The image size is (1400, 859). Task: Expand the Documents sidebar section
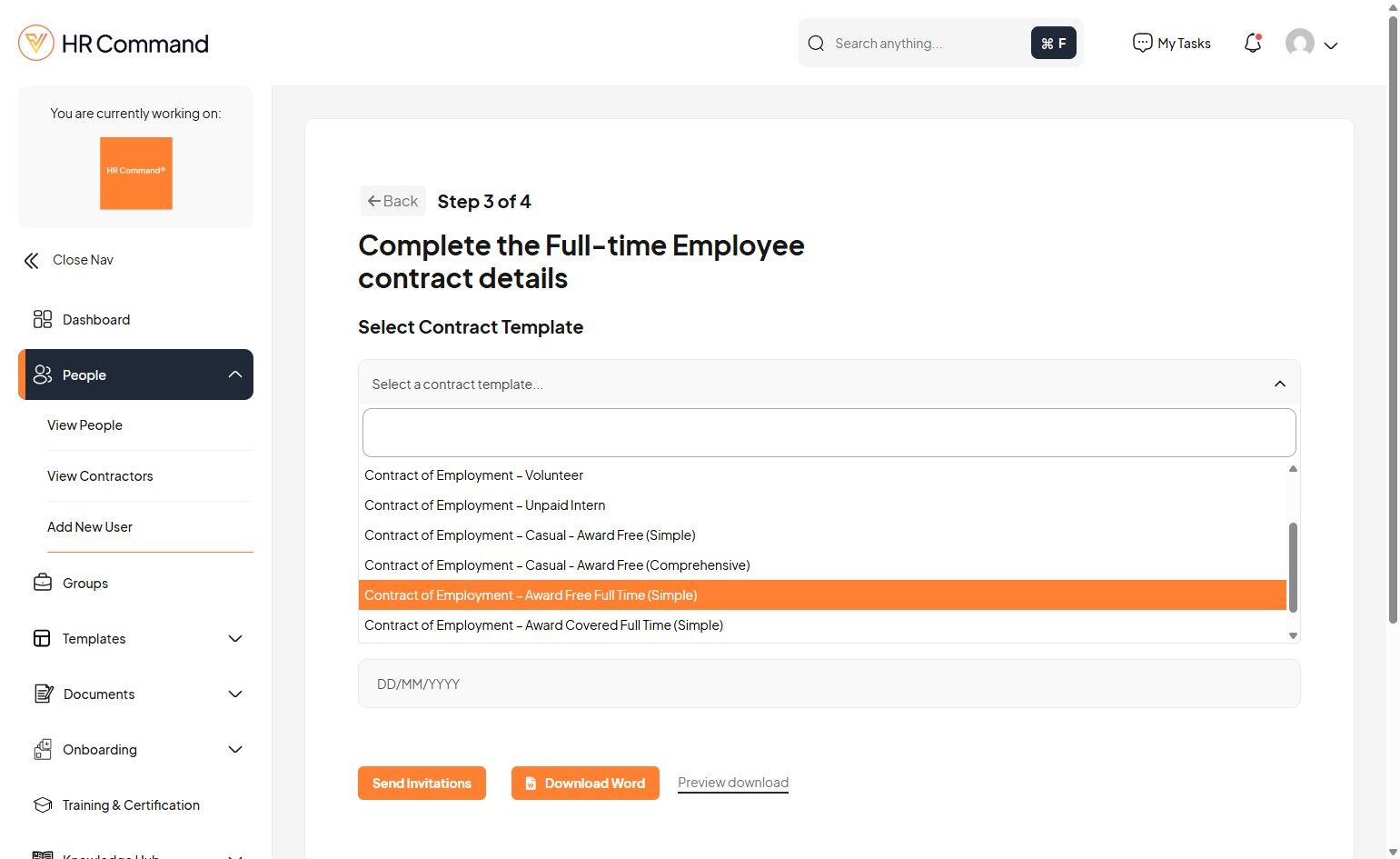tap(235, 694)
